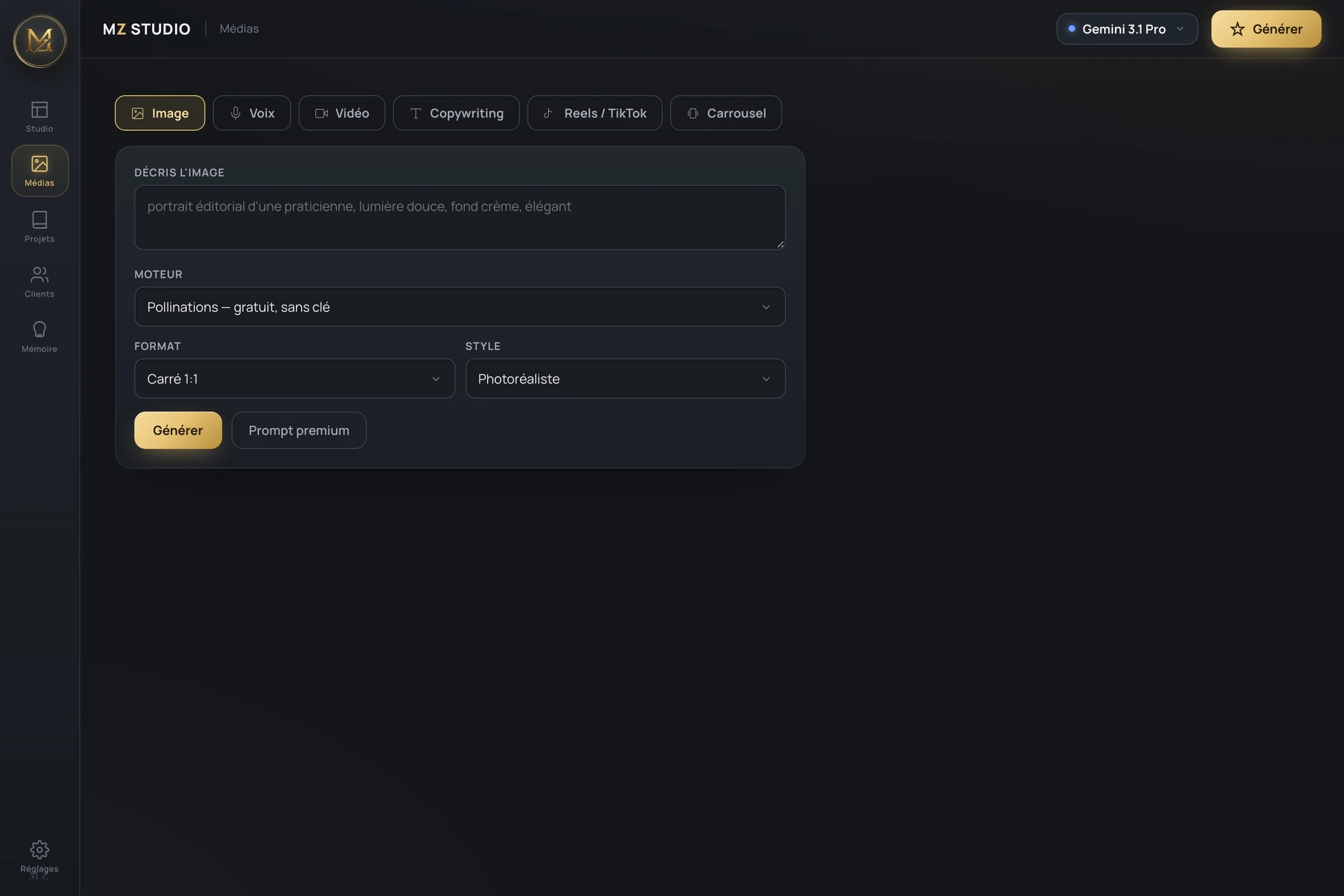1344x896 pixels.
Task: Focus the image description text area
Action: tap(460, 218)
